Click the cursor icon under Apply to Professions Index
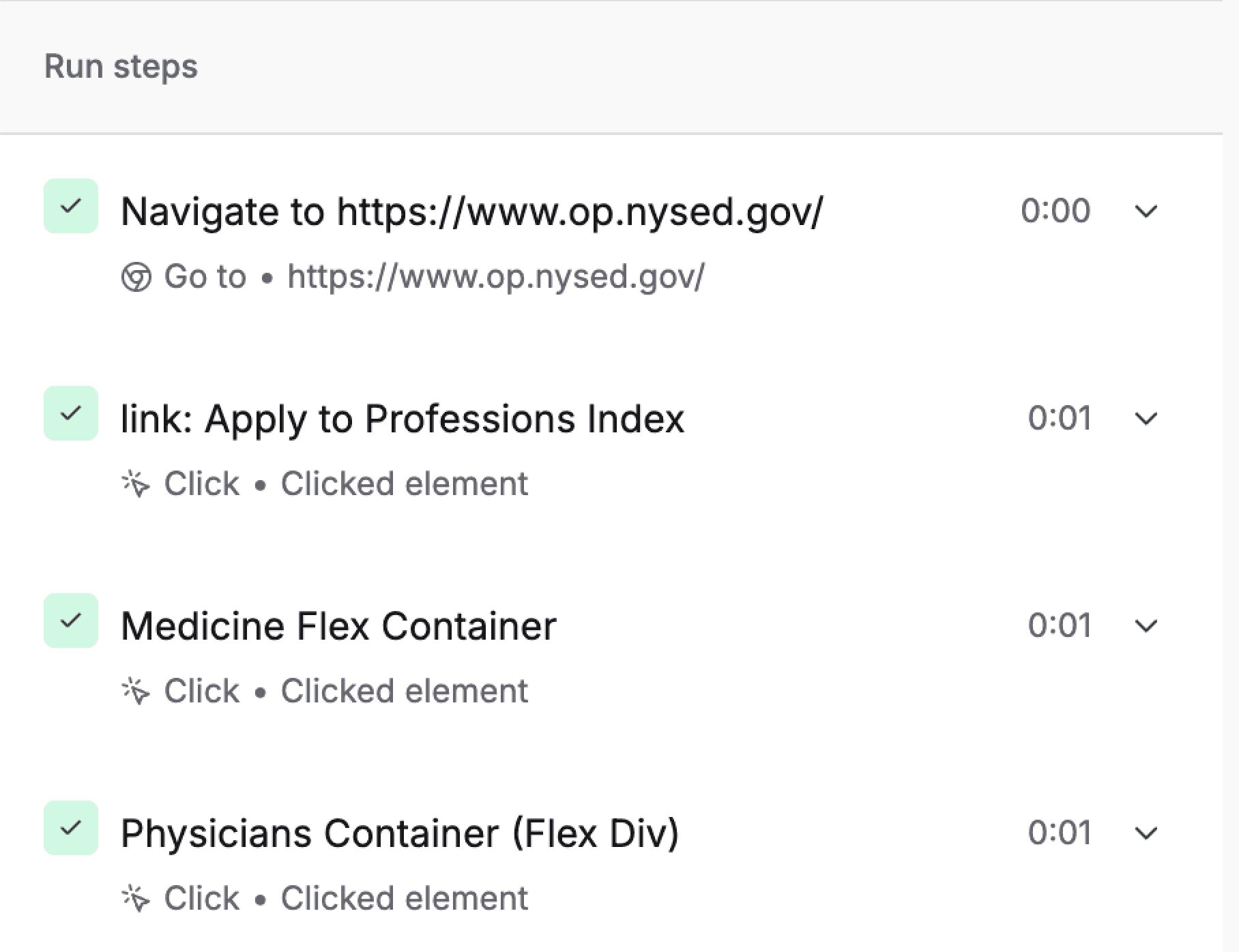The image size is (1239, 952). pyautogui.click(x=136, y=484)
